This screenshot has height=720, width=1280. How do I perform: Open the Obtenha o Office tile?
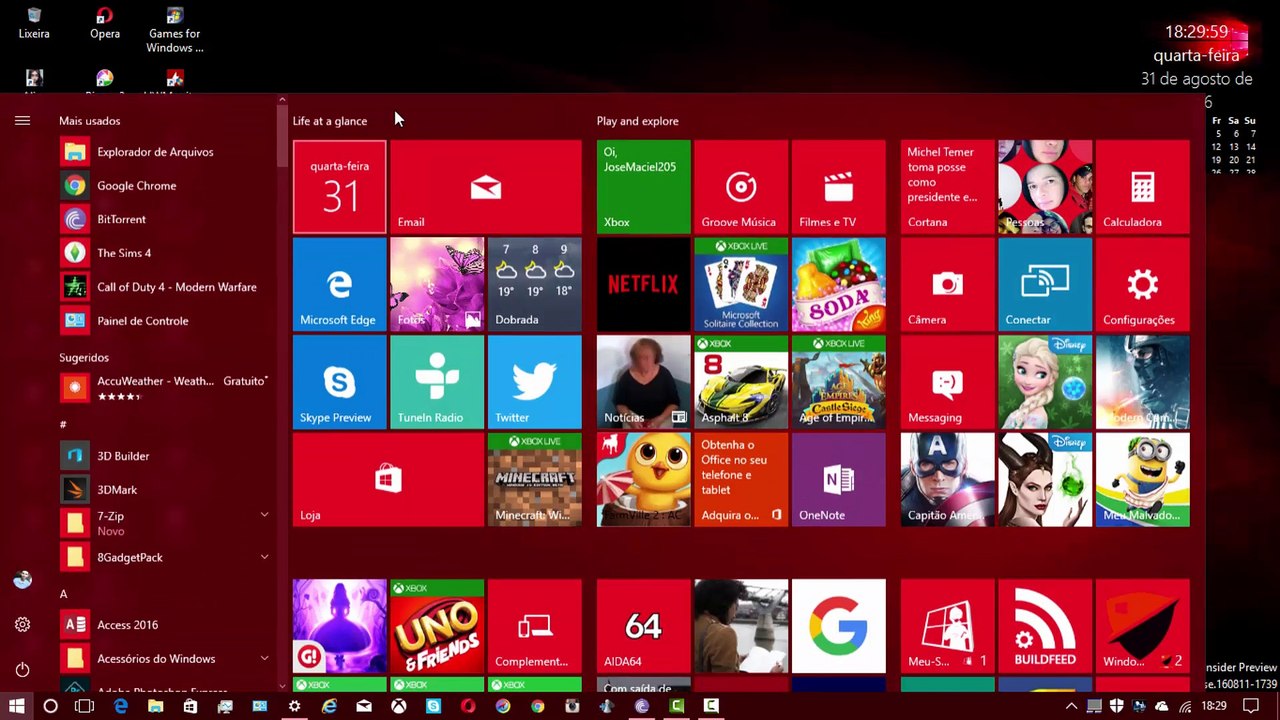pos(741,480)
